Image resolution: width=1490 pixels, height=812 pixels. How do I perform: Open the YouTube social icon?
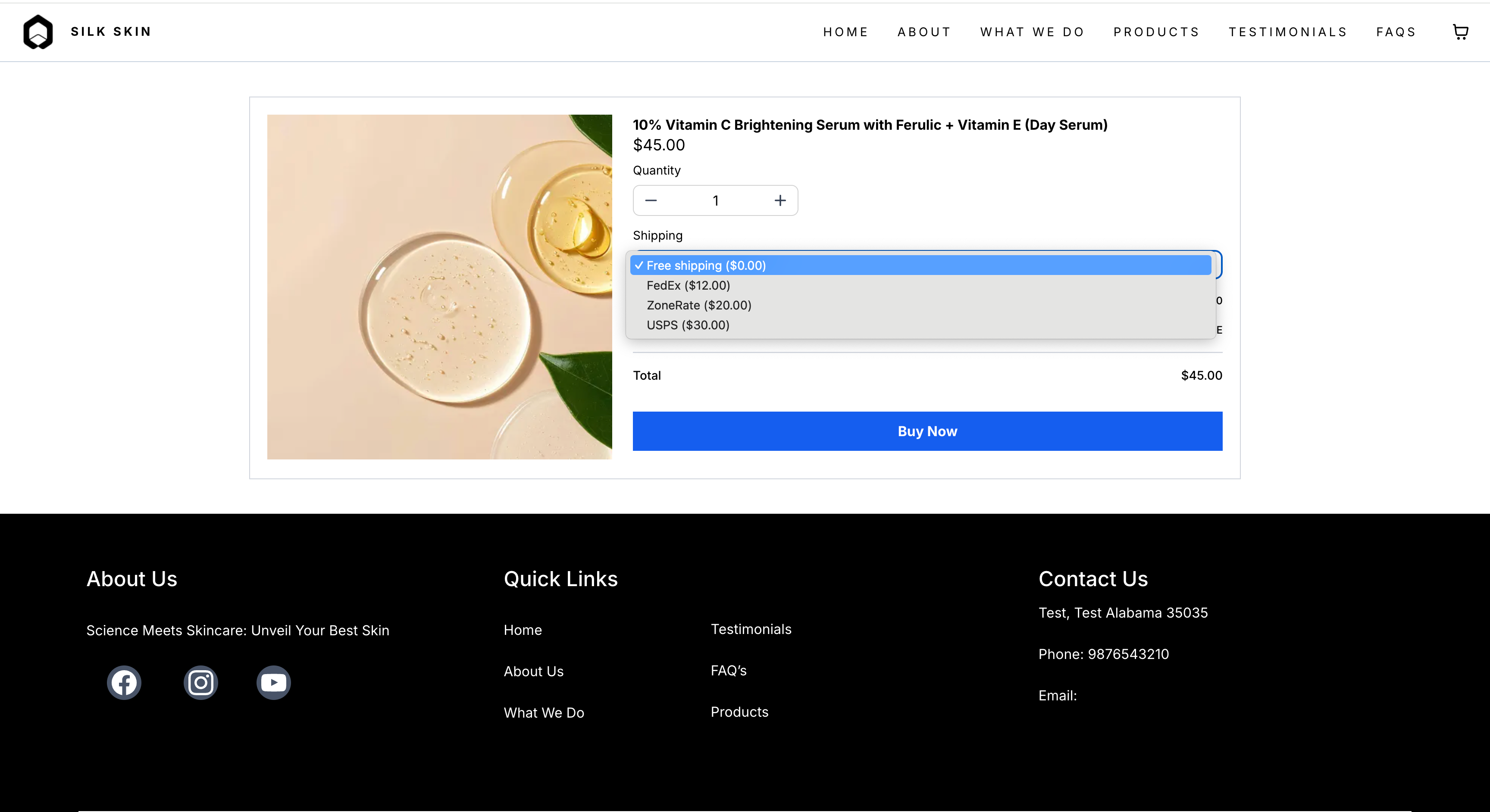(274, 683)
